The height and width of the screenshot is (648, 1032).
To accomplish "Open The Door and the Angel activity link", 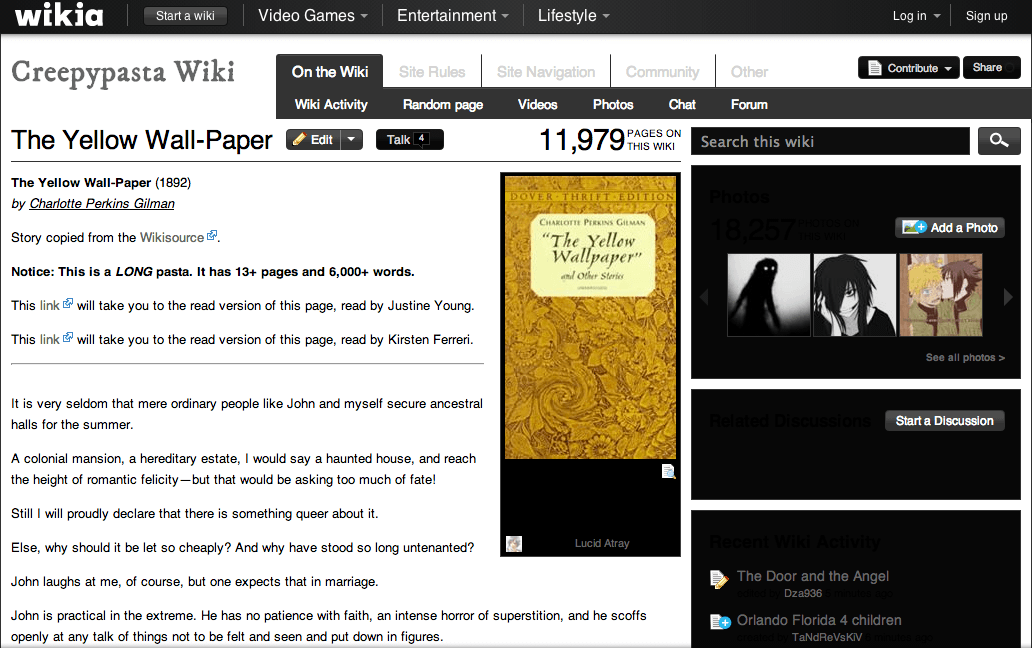I will point(813,576).
